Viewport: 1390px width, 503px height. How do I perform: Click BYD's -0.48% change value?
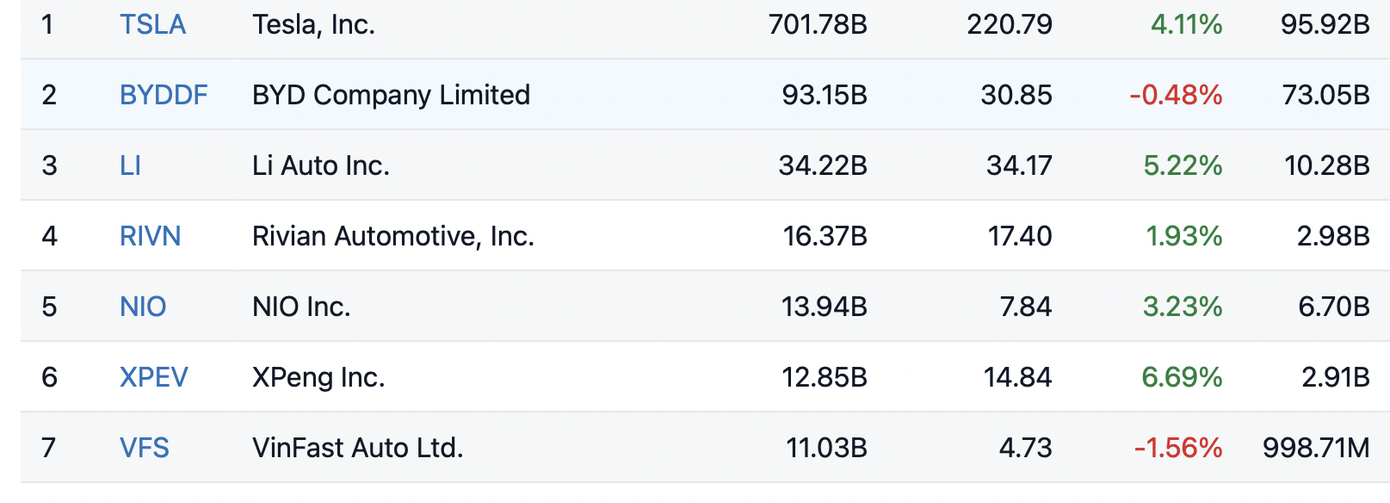coord(1175,95)
